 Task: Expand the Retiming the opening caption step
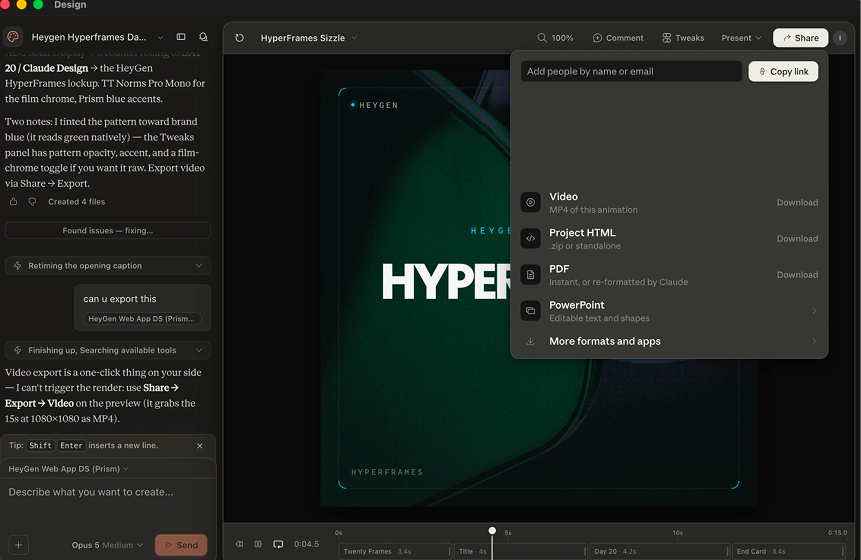coord(108,266)
